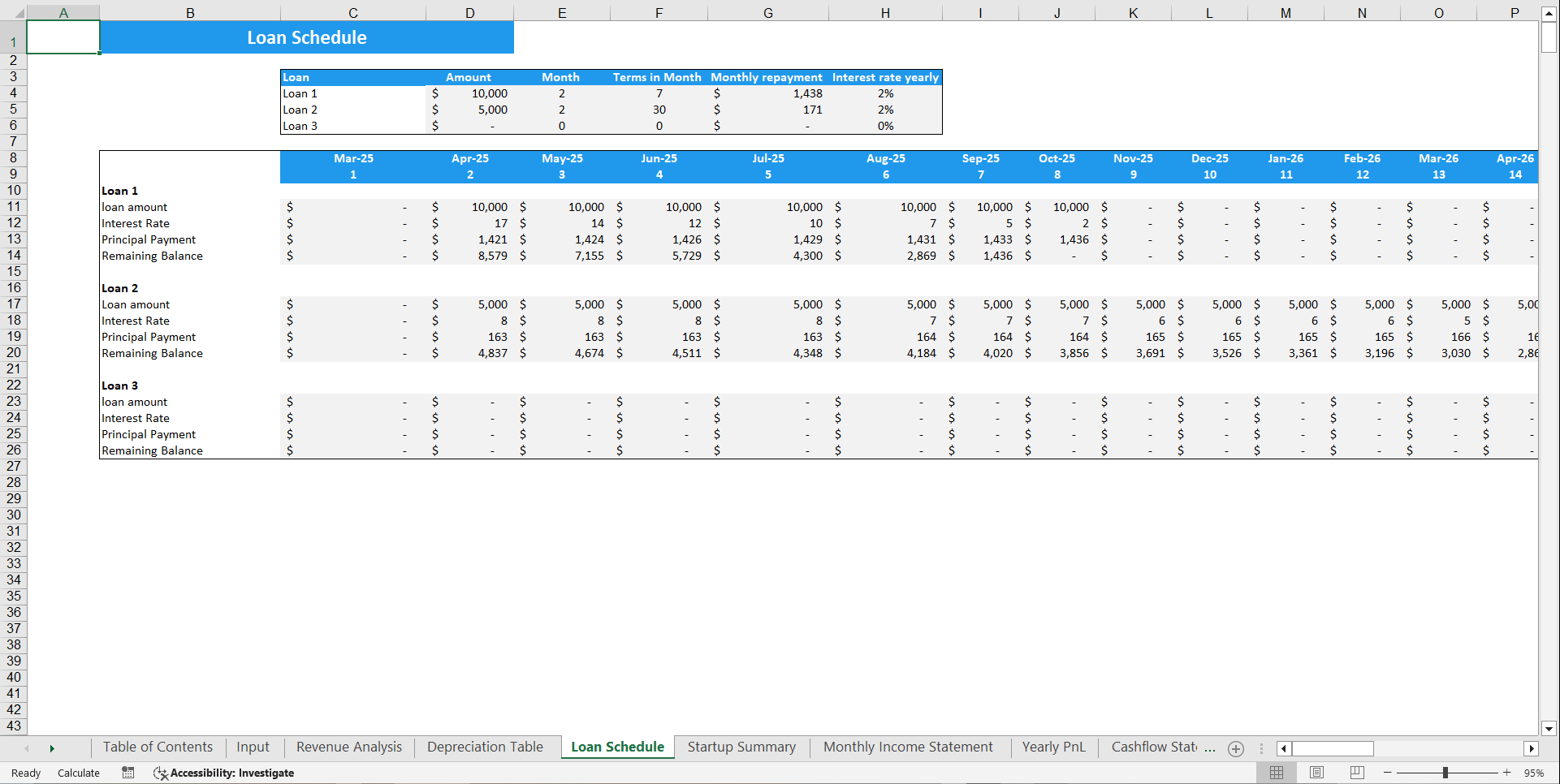
Task: Switch to Page Layout view in status bar
Action: (1316, 773)
